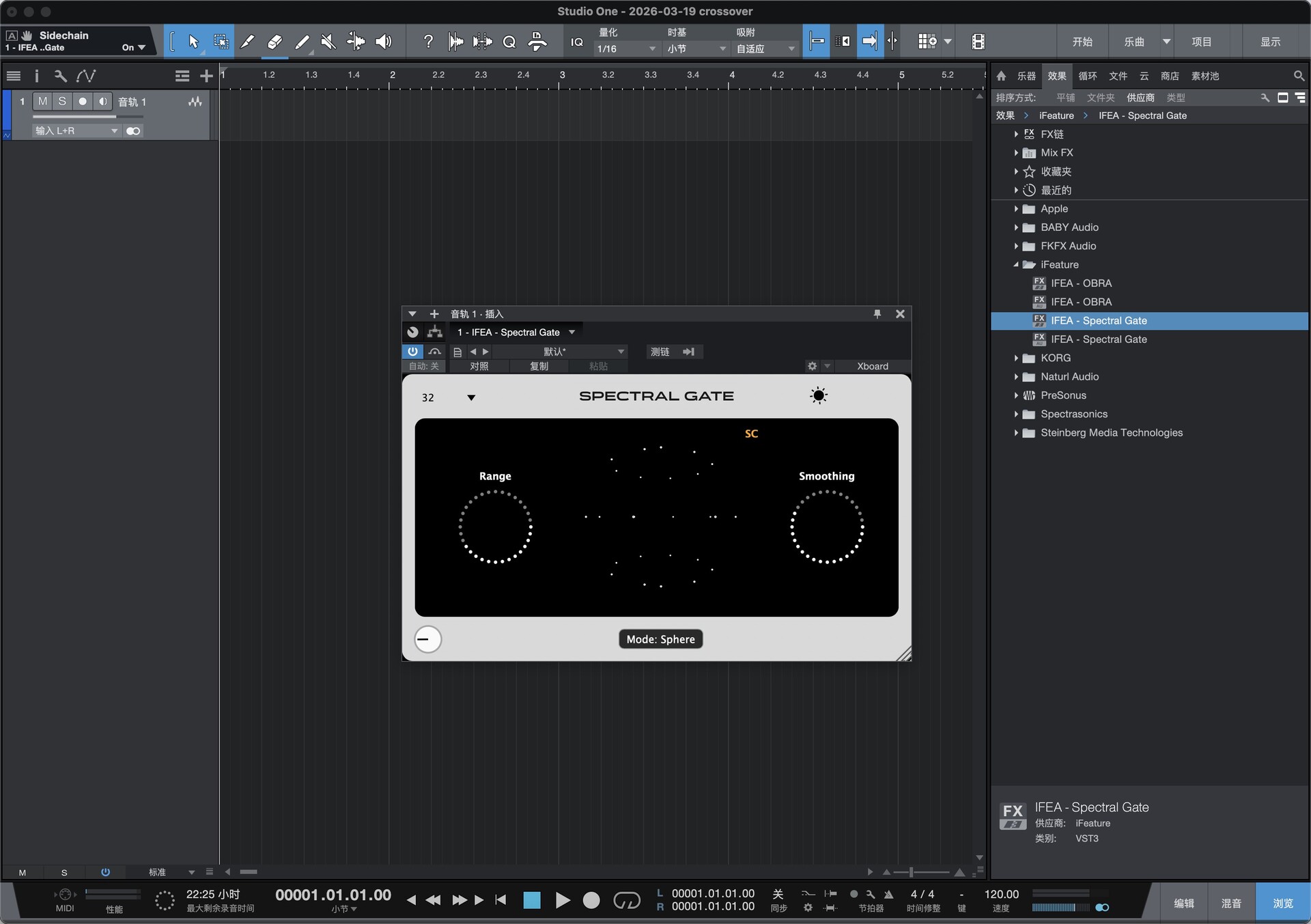Solo 音轨 1 with its S button
This screenshot has width=1311, height=924.
pyautogui.click(x=63, y=101)
